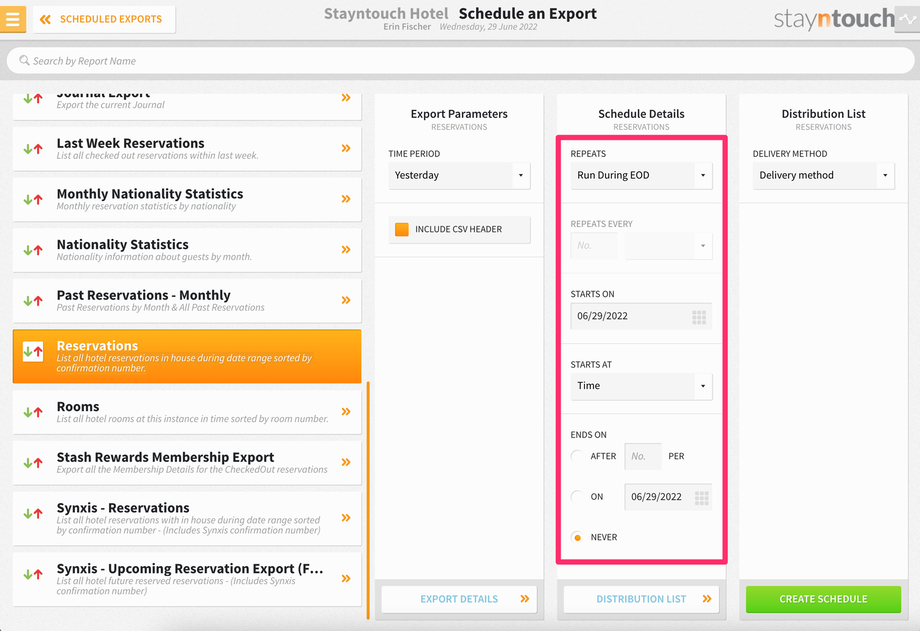Go back to Scheduled Exports
This screenshot has height=631, width=920.
tap(104, 19)
